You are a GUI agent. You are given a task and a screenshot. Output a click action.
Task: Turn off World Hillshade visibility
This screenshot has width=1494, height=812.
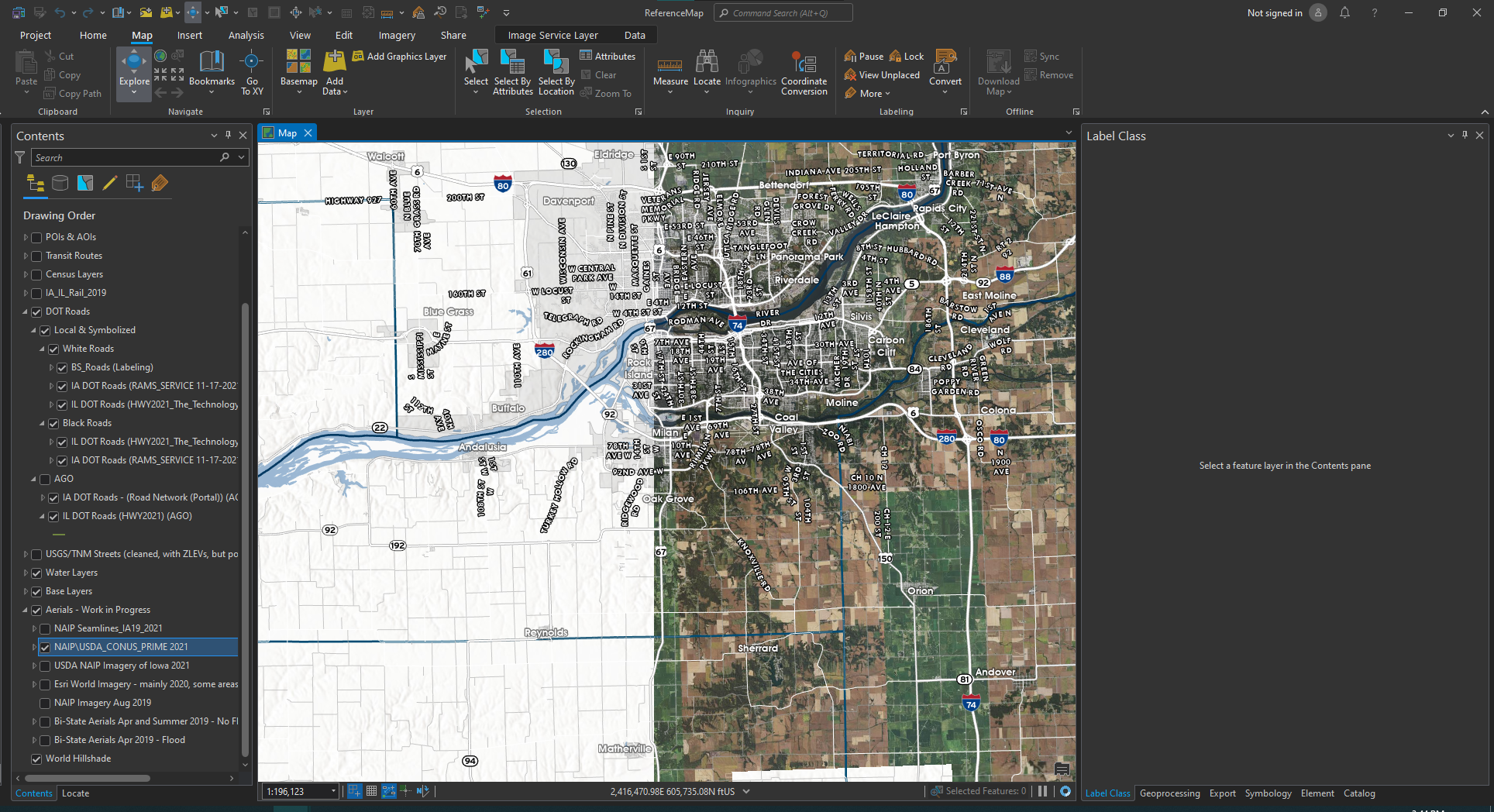[x=36, y=759]
